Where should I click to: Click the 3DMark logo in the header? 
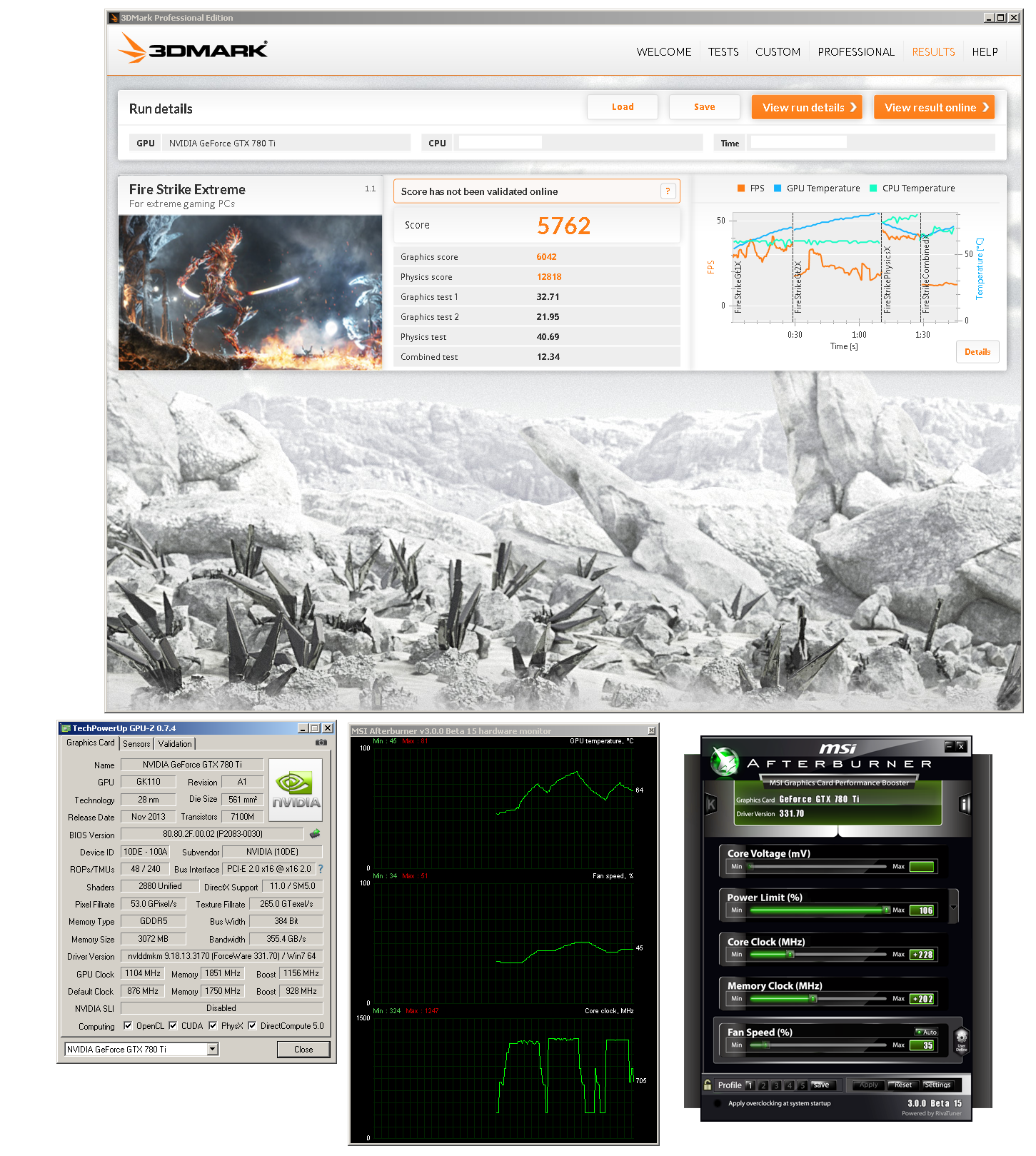click(193, 49)
